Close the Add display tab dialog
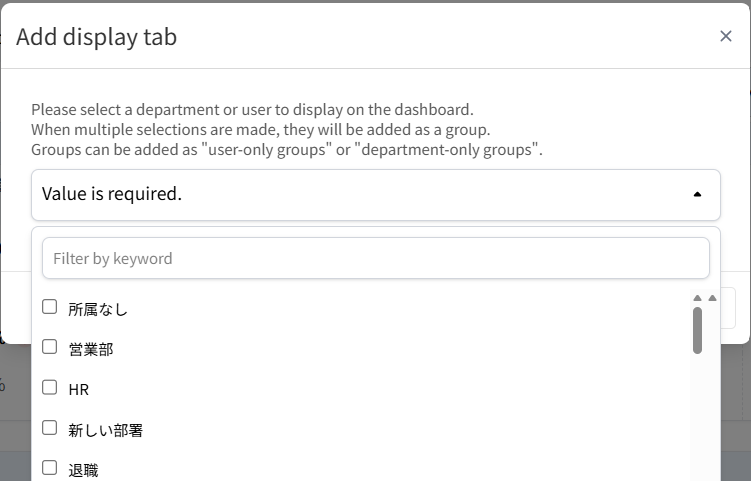 [726, 36]
